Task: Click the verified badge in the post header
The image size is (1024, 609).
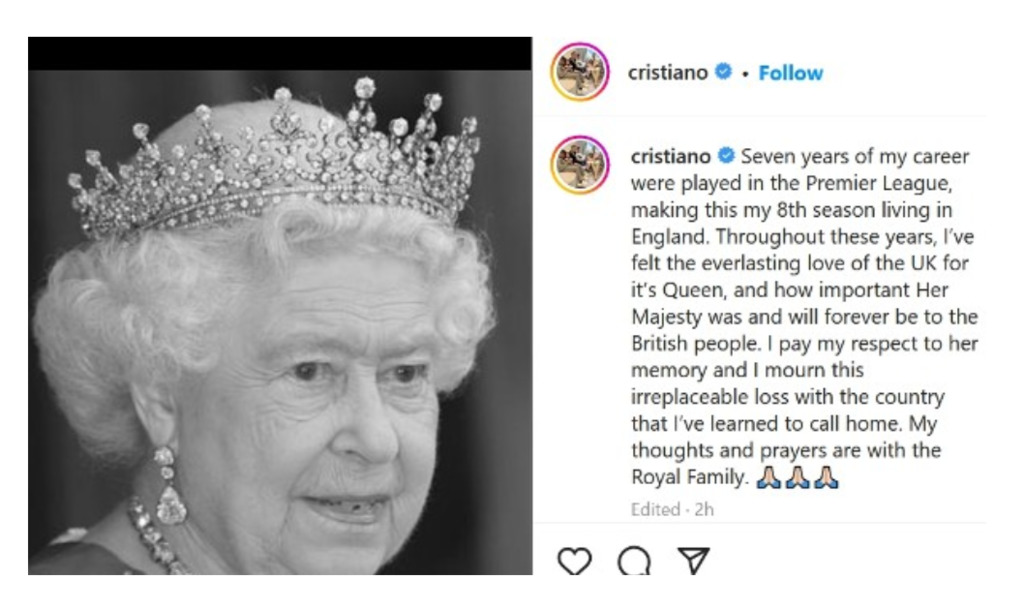Action: 723,71
